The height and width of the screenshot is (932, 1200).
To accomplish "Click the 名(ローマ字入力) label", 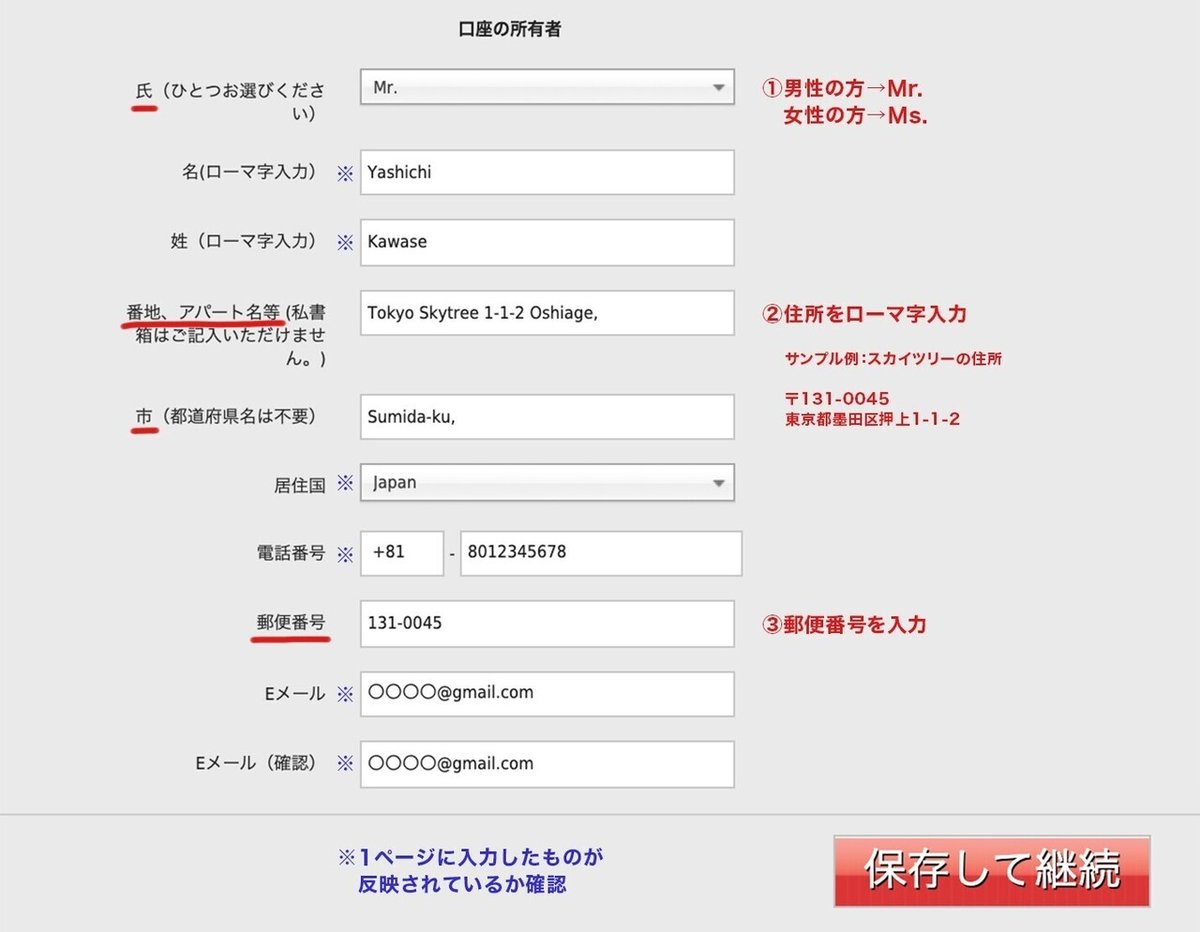I will [250, 172].
